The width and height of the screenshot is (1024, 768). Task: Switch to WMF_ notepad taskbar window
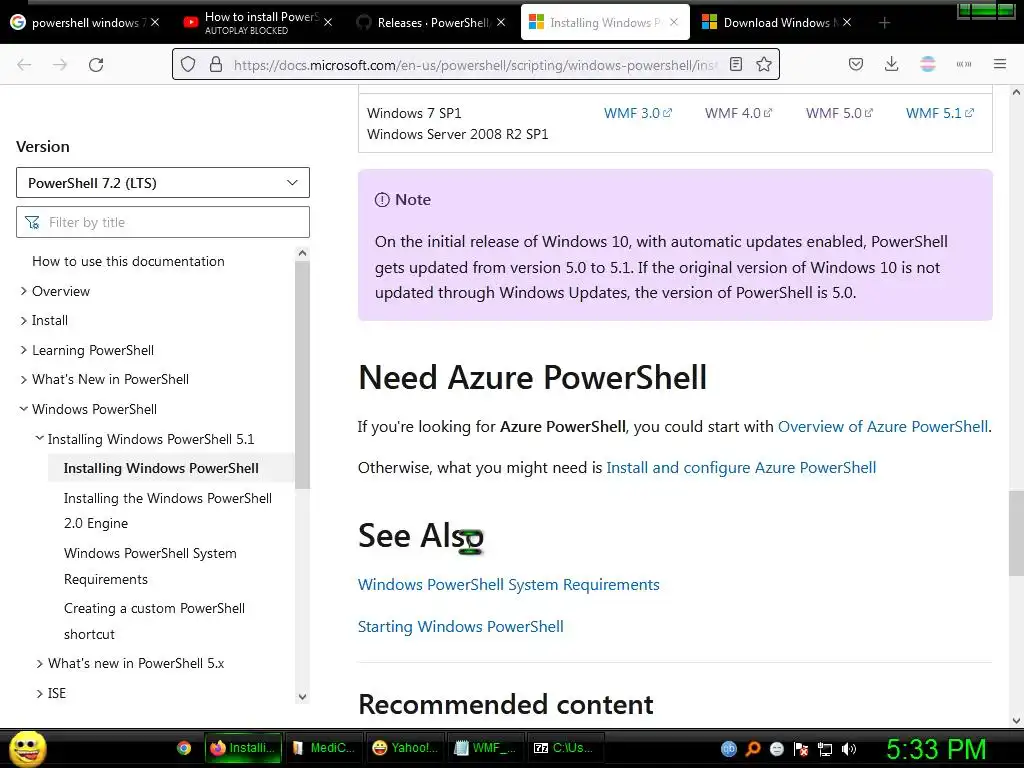point(485,748)
